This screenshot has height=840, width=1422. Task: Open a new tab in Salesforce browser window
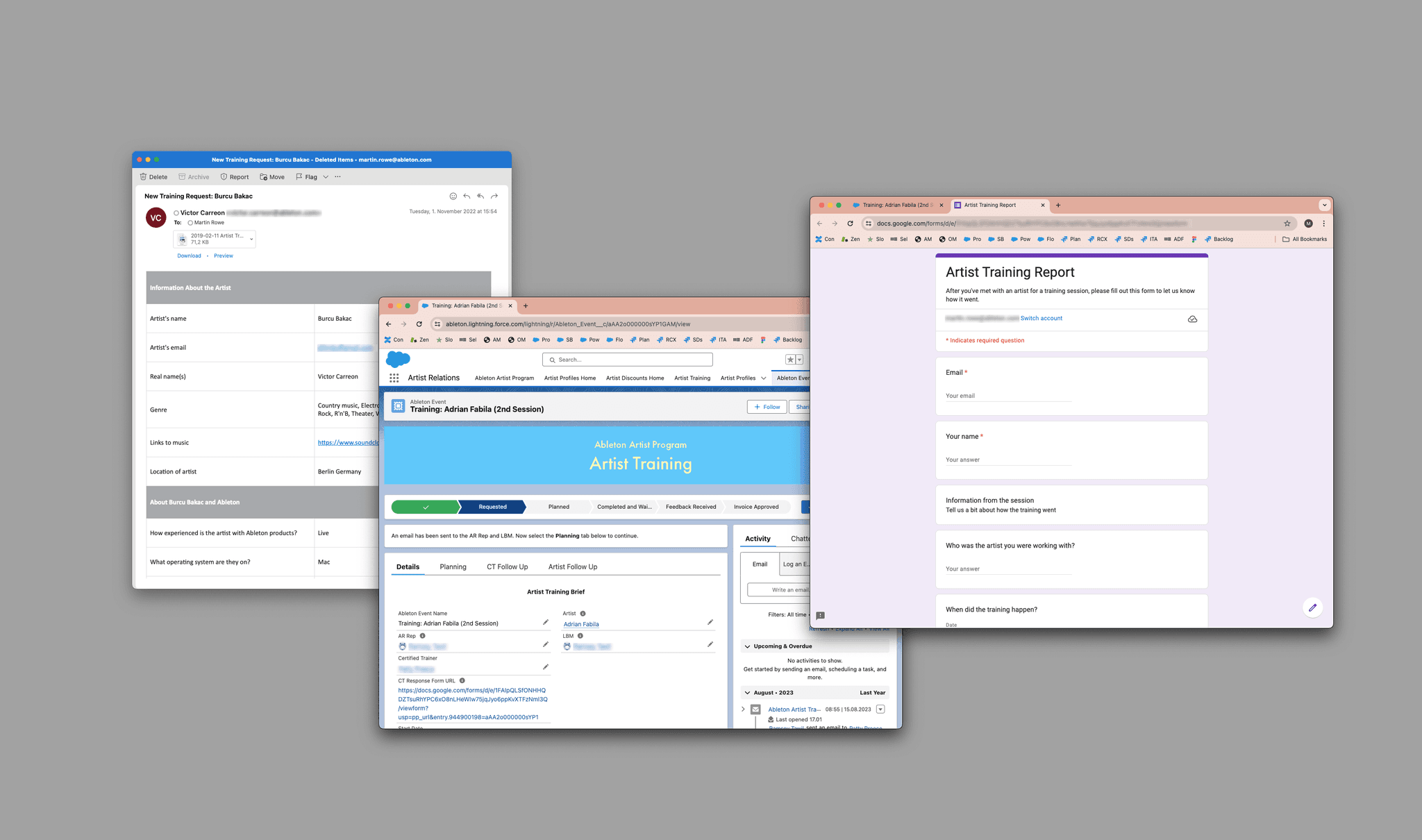click(x=526, y=305)
